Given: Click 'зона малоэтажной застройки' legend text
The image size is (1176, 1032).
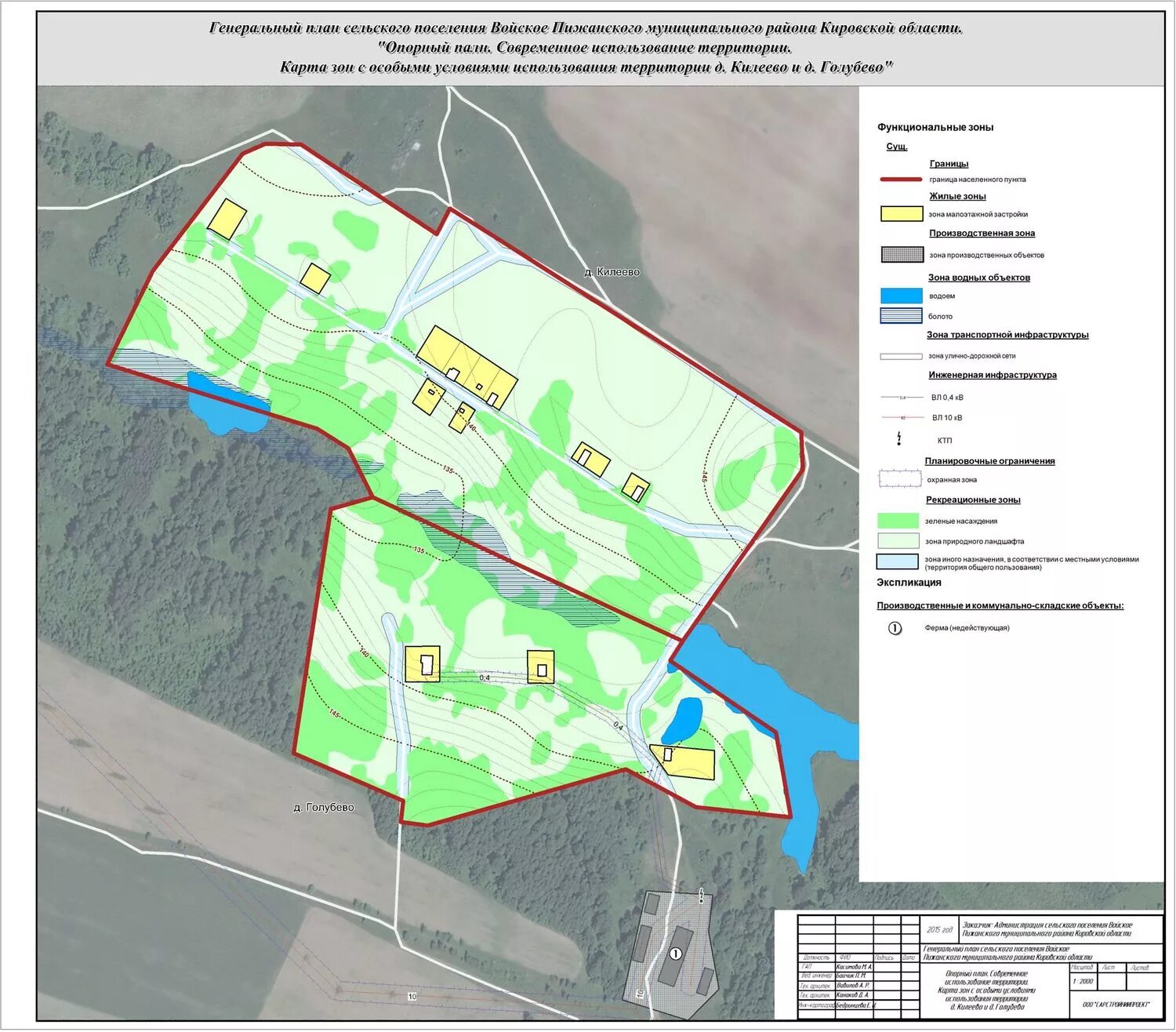Looking at the screenshot, I should [978, 215].
